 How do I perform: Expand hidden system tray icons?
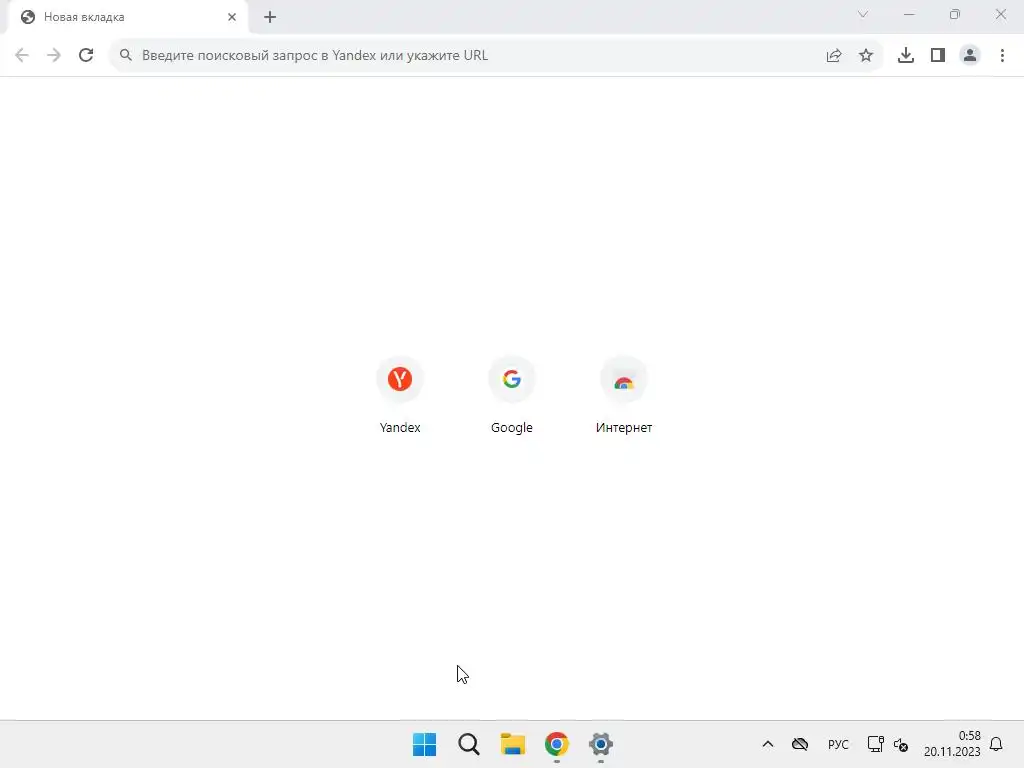768,744
